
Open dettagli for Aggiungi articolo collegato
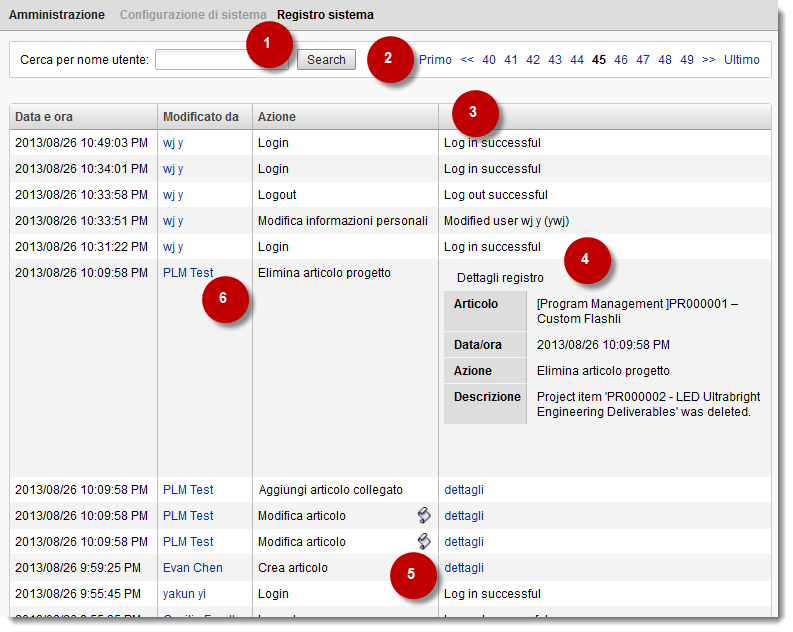click(464, 490)
